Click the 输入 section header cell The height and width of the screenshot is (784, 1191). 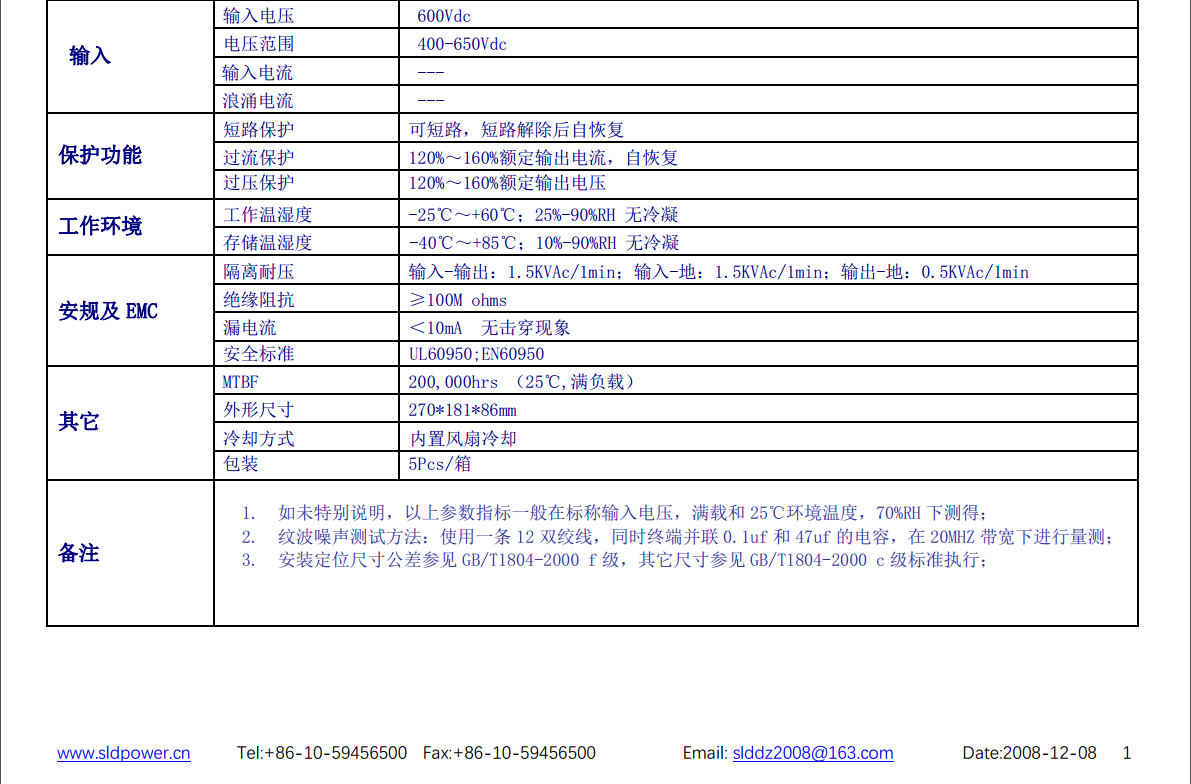[90, 56]
